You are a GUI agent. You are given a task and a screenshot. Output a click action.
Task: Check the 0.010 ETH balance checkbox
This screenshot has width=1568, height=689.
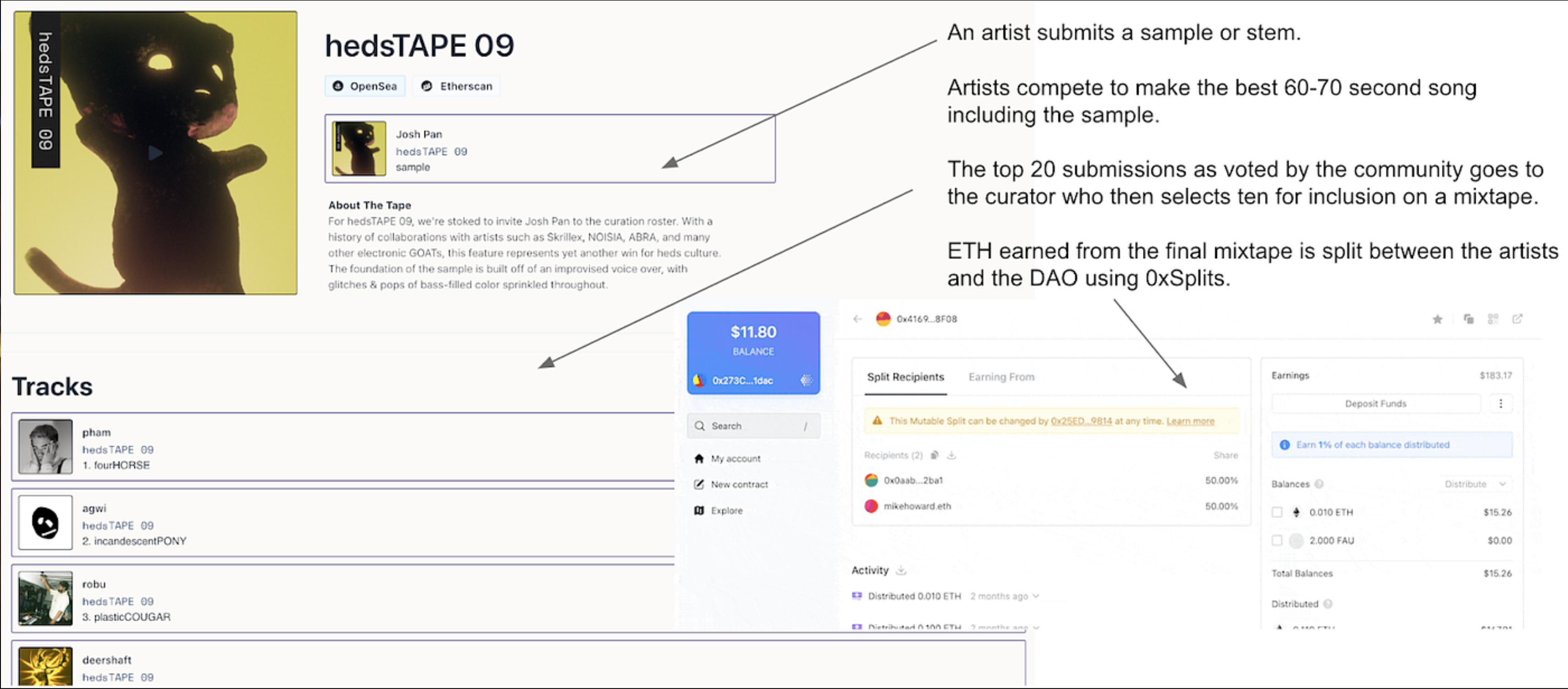[1277, 512]
